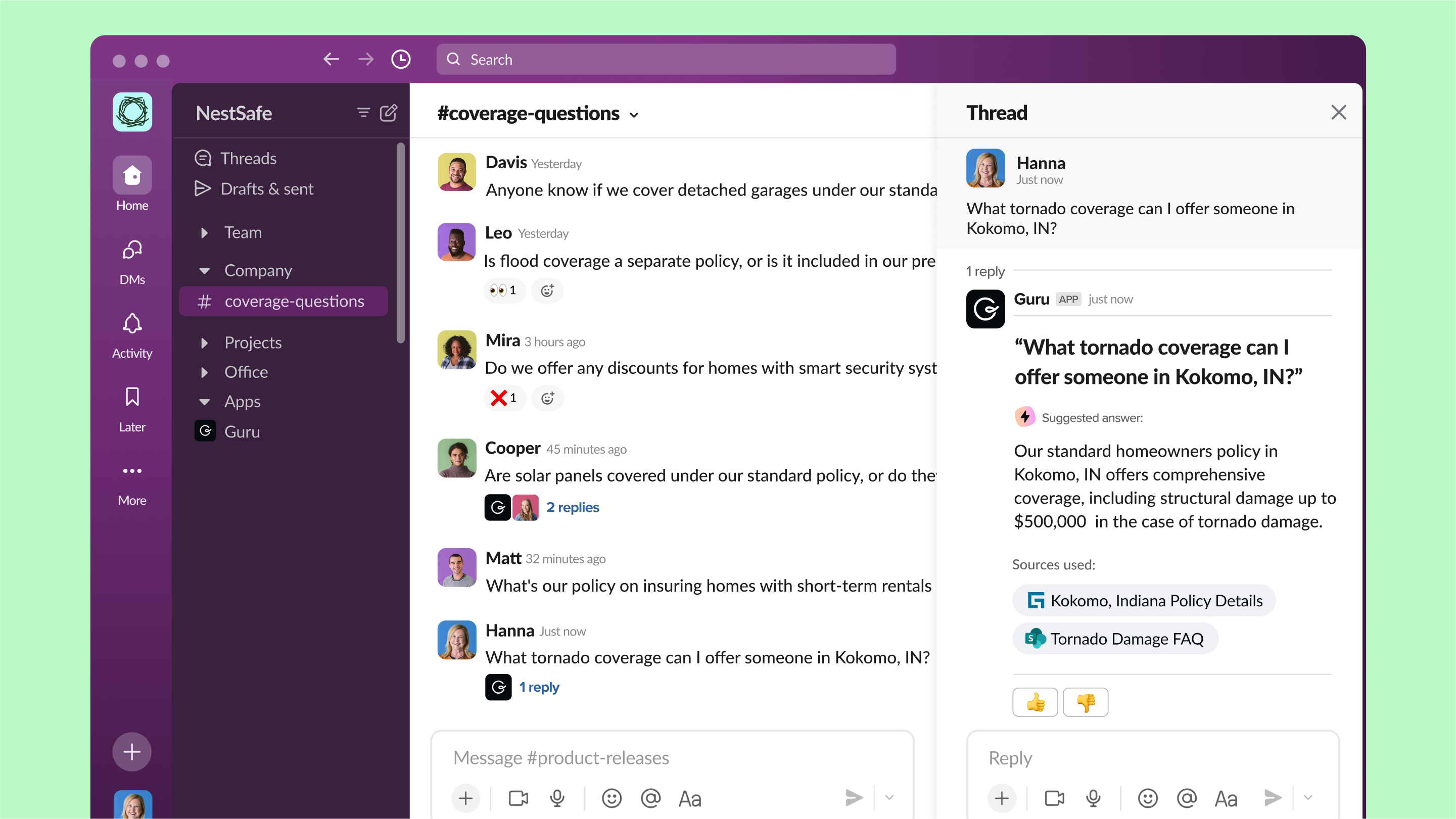Collapse the Company section

click(205, 271)
